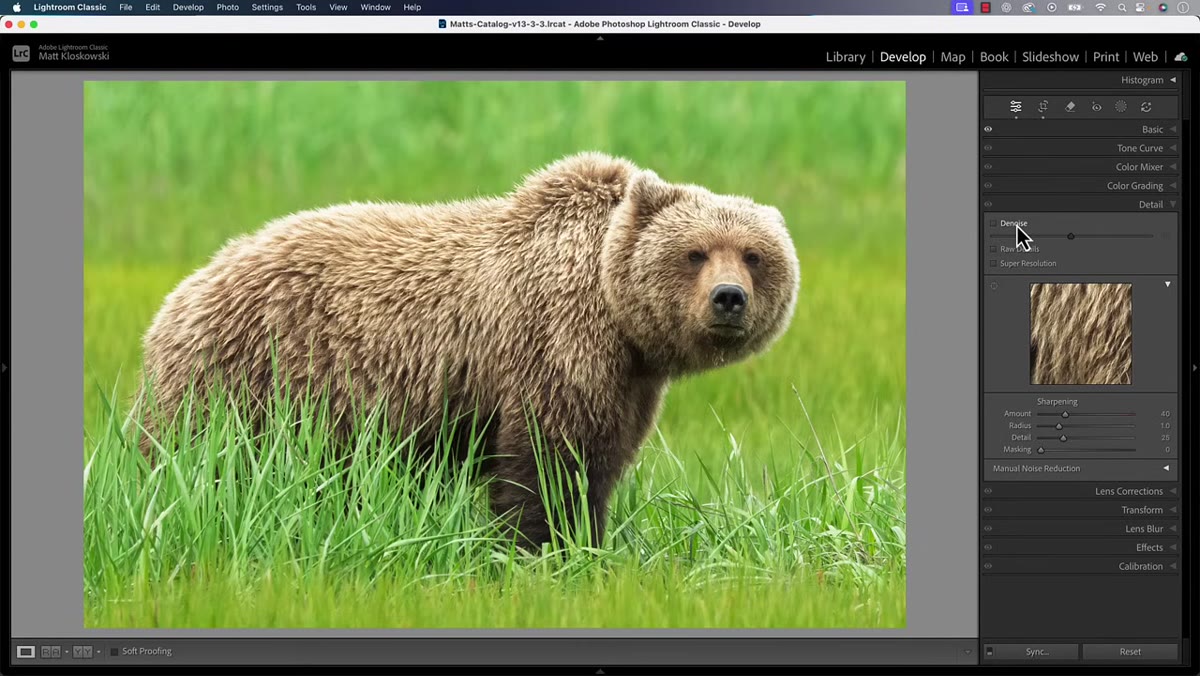Switch to the Slideshow module
Viewport: 1200px width, 676px height.
click(1050, 57)
